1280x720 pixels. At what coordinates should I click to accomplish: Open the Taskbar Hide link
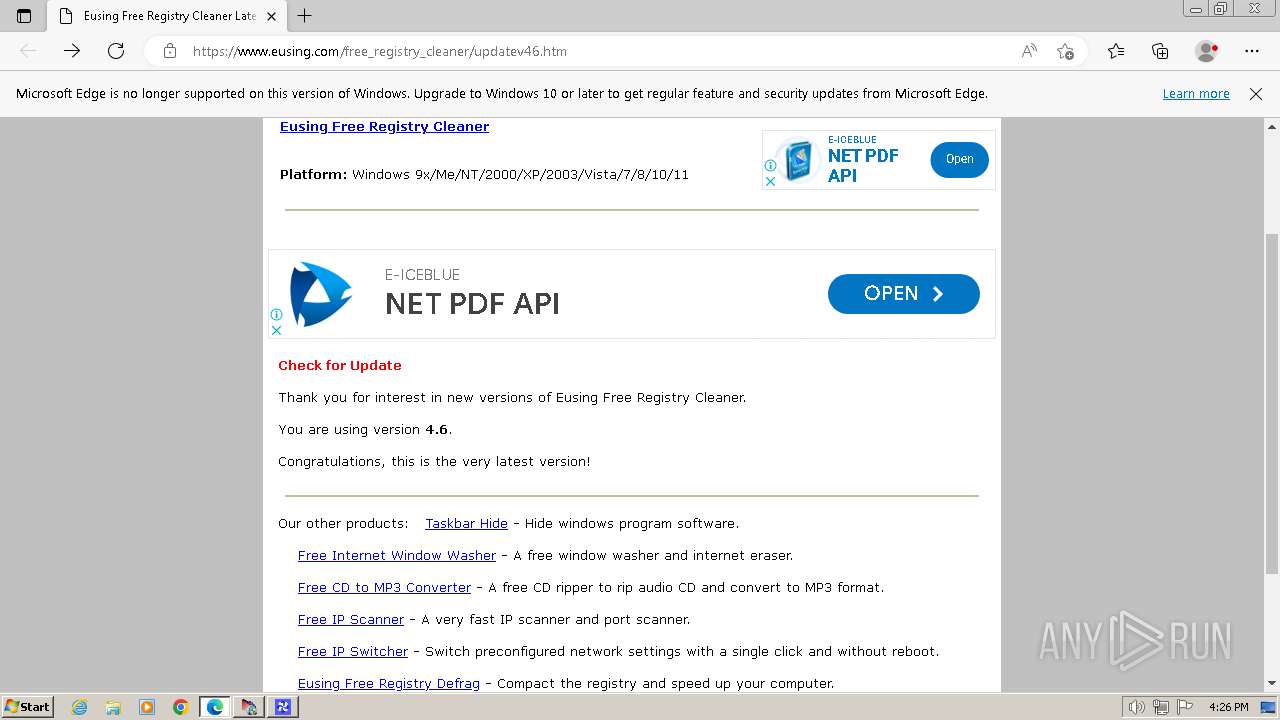tap(466, 523)
